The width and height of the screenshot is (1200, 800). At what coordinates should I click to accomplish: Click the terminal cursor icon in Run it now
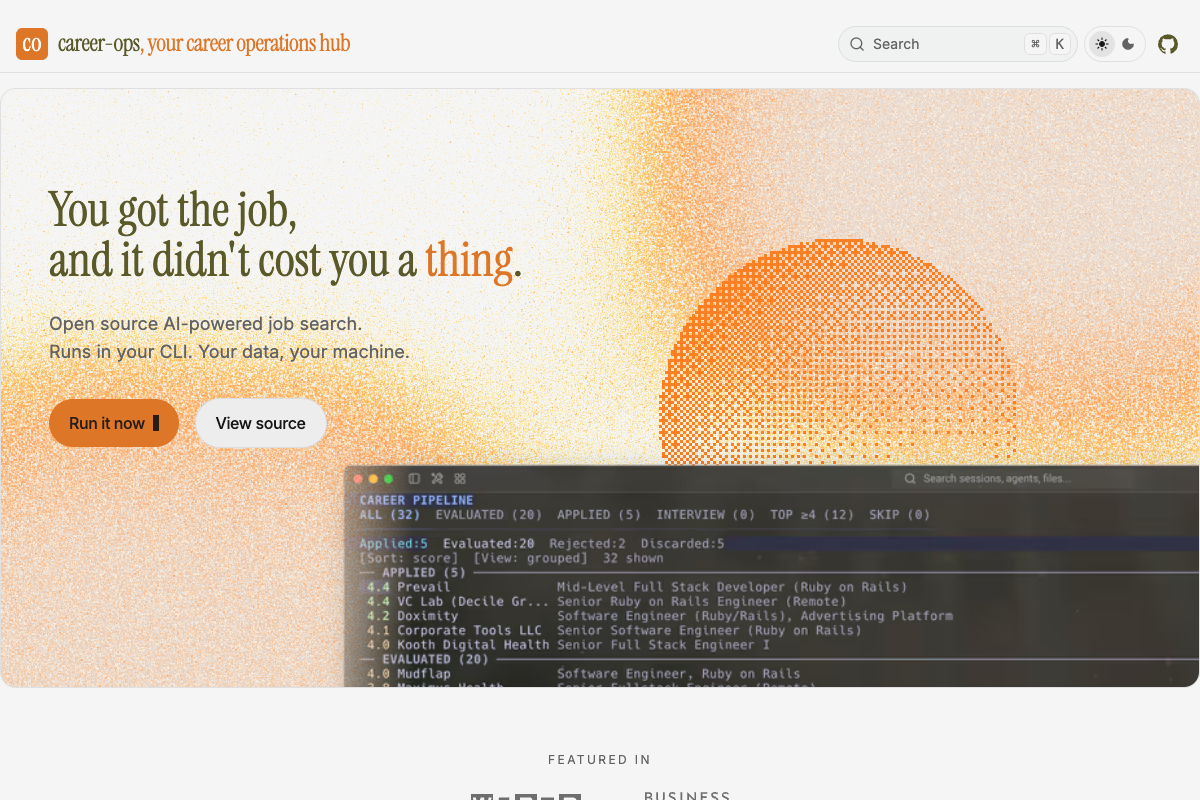pos(156,423)
